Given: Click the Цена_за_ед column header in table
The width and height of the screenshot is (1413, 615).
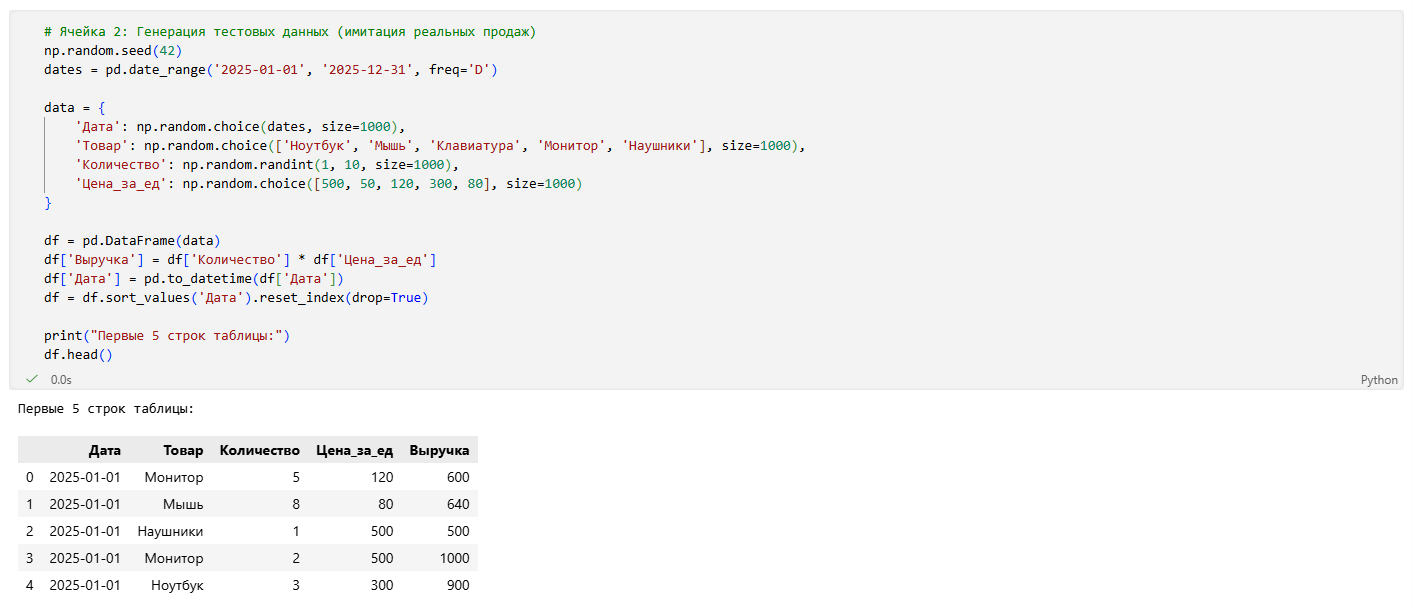Looking at the screenshot, I should click(354, 450).
